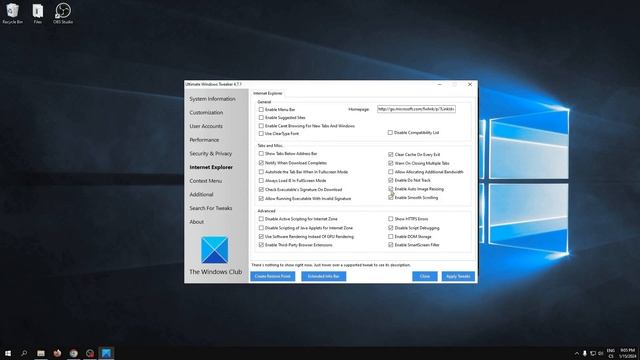The image size is (640, 360).
Task: Check Allow Allocating Additional Bandwidth
Action: (x=391, y=172)
